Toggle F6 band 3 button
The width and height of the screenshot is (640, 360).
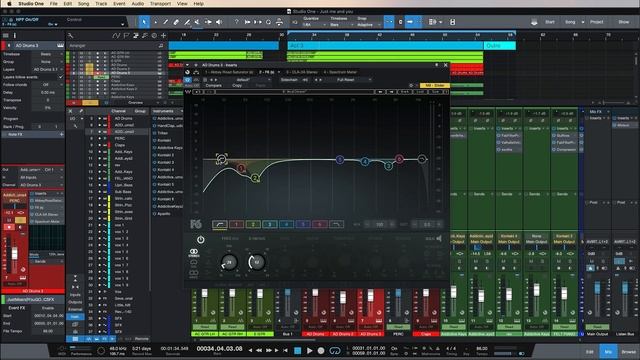click(270, 224)
